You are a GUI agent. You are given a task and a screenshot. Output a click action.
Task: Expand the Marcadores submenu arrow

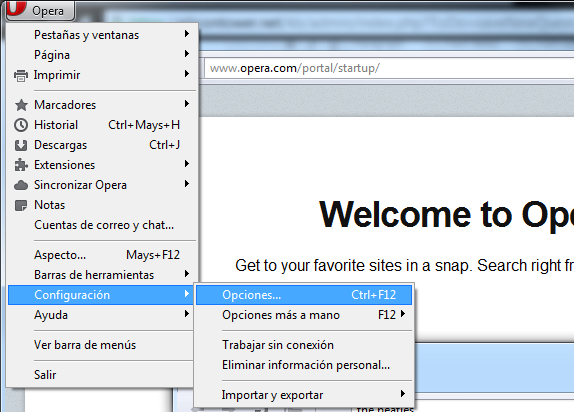(x=187, y=104)
